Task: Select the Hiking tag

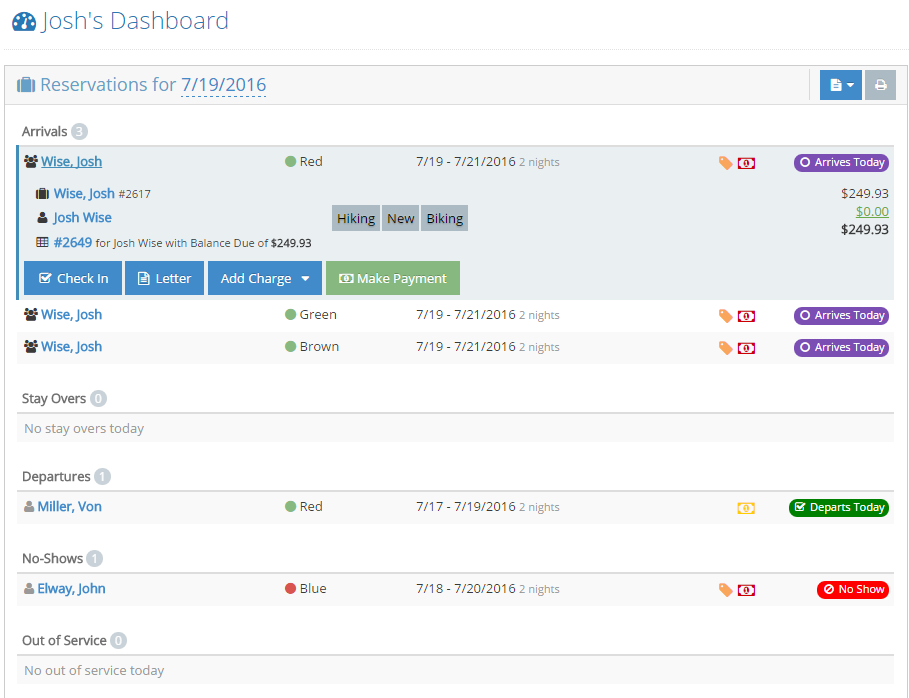Action: pyautogui.click(x=356, y=218)
